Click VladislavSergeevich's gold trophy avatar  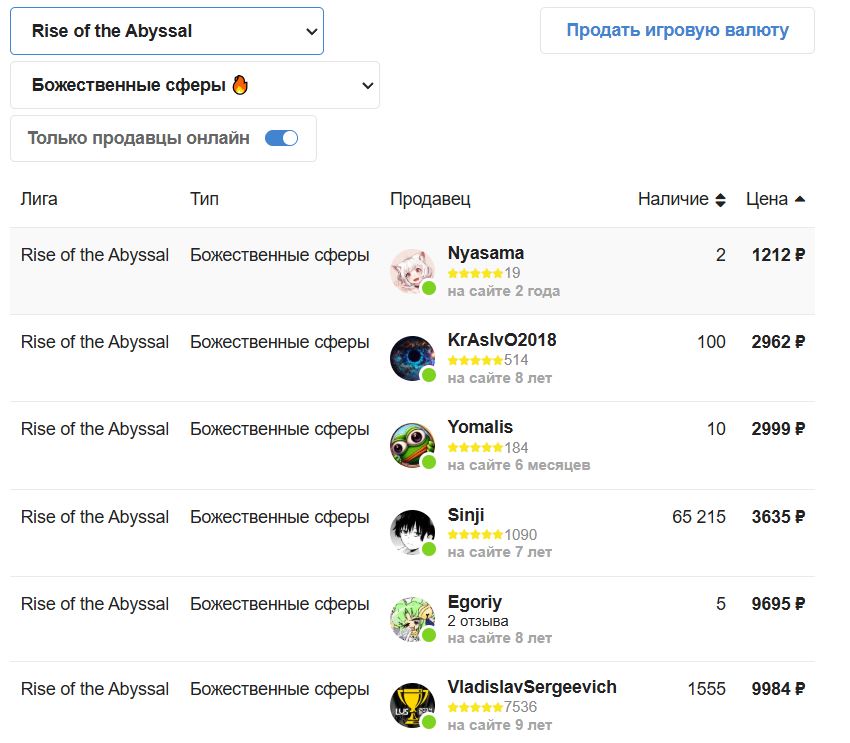click(x=412, y=705)
